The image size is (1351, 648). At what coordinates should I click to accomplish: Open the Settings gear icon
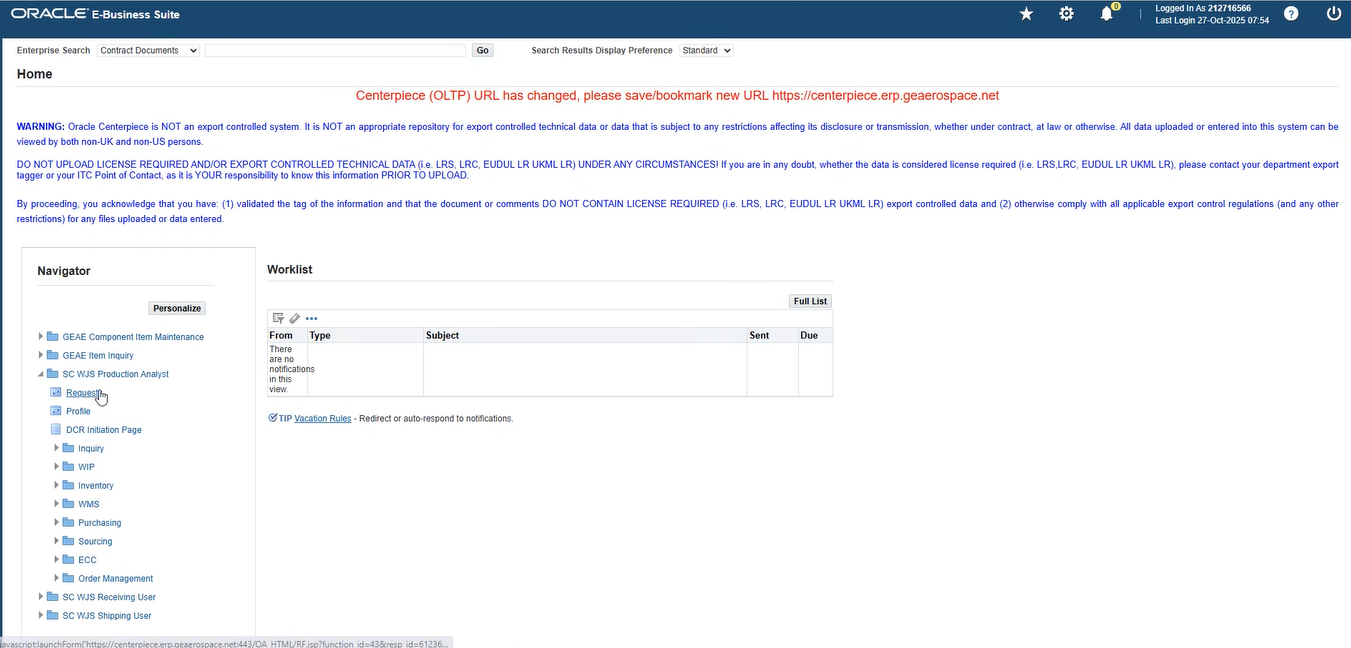pos(1066,14)
